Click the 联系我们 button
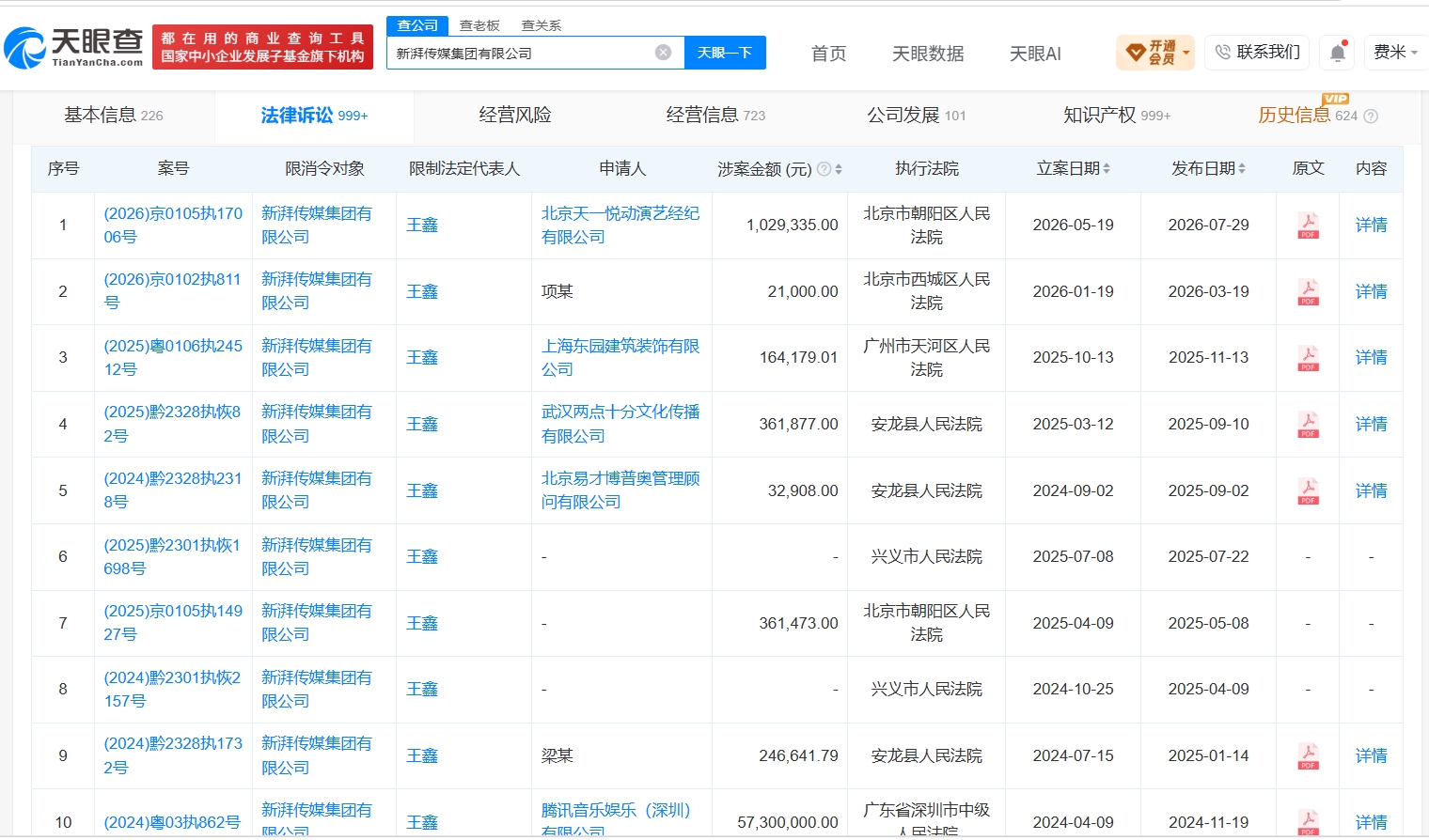 [x=1258, y=53]
